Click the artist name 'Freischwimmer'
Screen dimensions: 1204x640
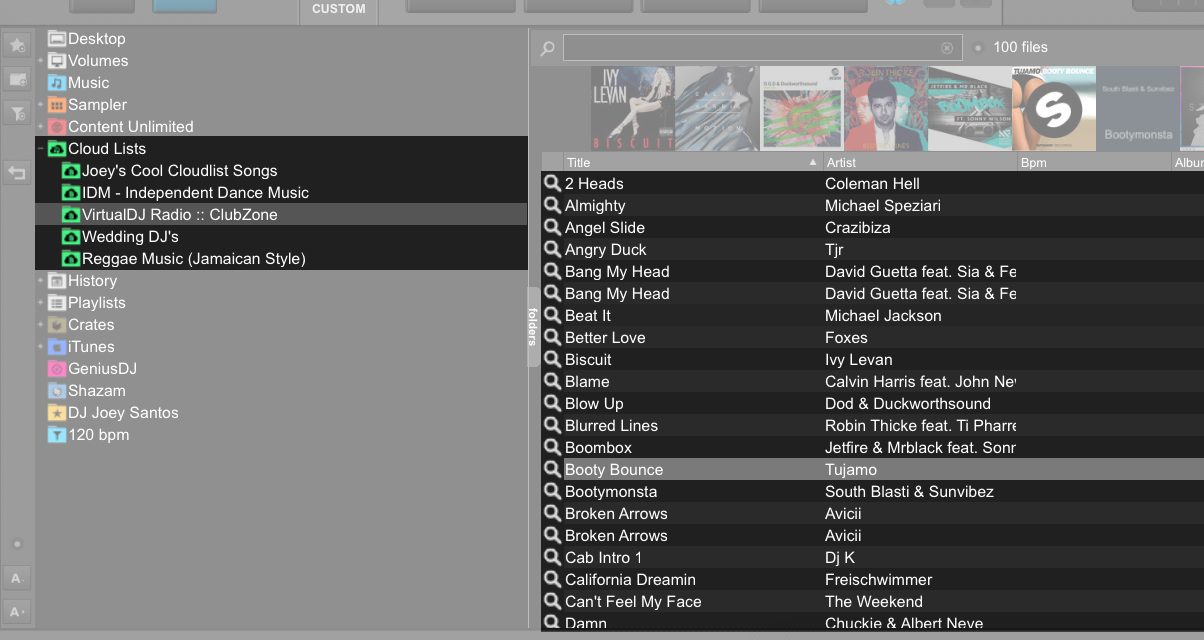(878, 580)
